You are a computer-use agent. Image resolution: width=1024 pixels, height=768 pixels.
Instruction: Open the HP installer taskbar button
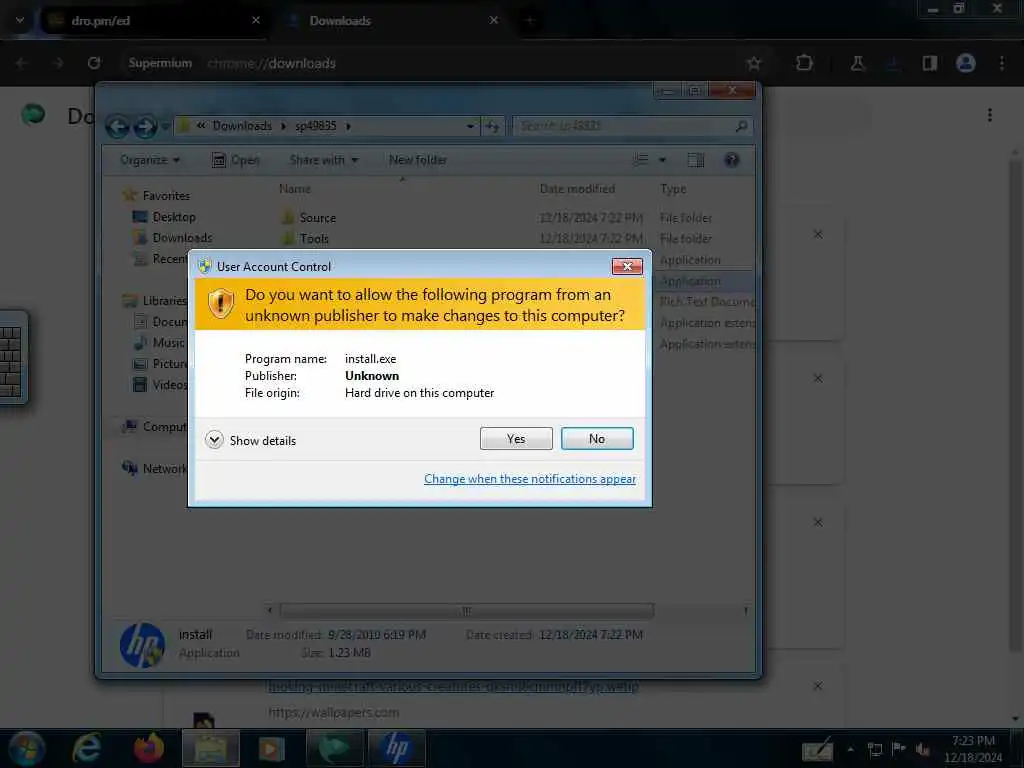pos(396,748)
